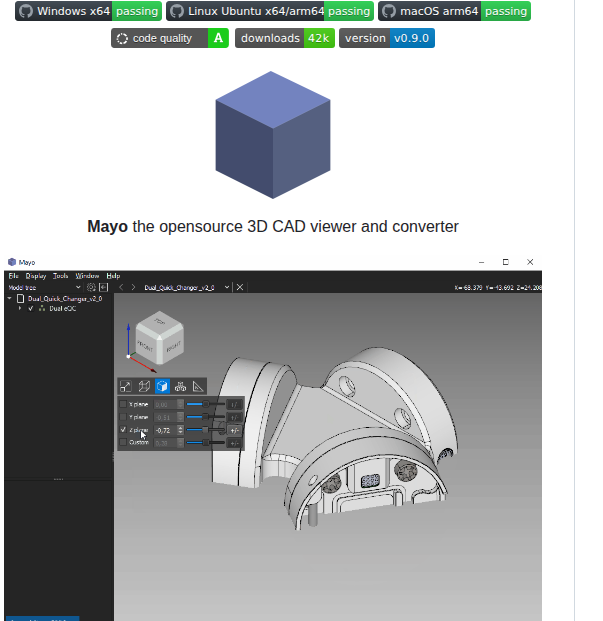Image resolution: width=603 pixels, height=621 pixels.
Task: Open the macOS arm64 passing badge
Action: click(454, 11)
